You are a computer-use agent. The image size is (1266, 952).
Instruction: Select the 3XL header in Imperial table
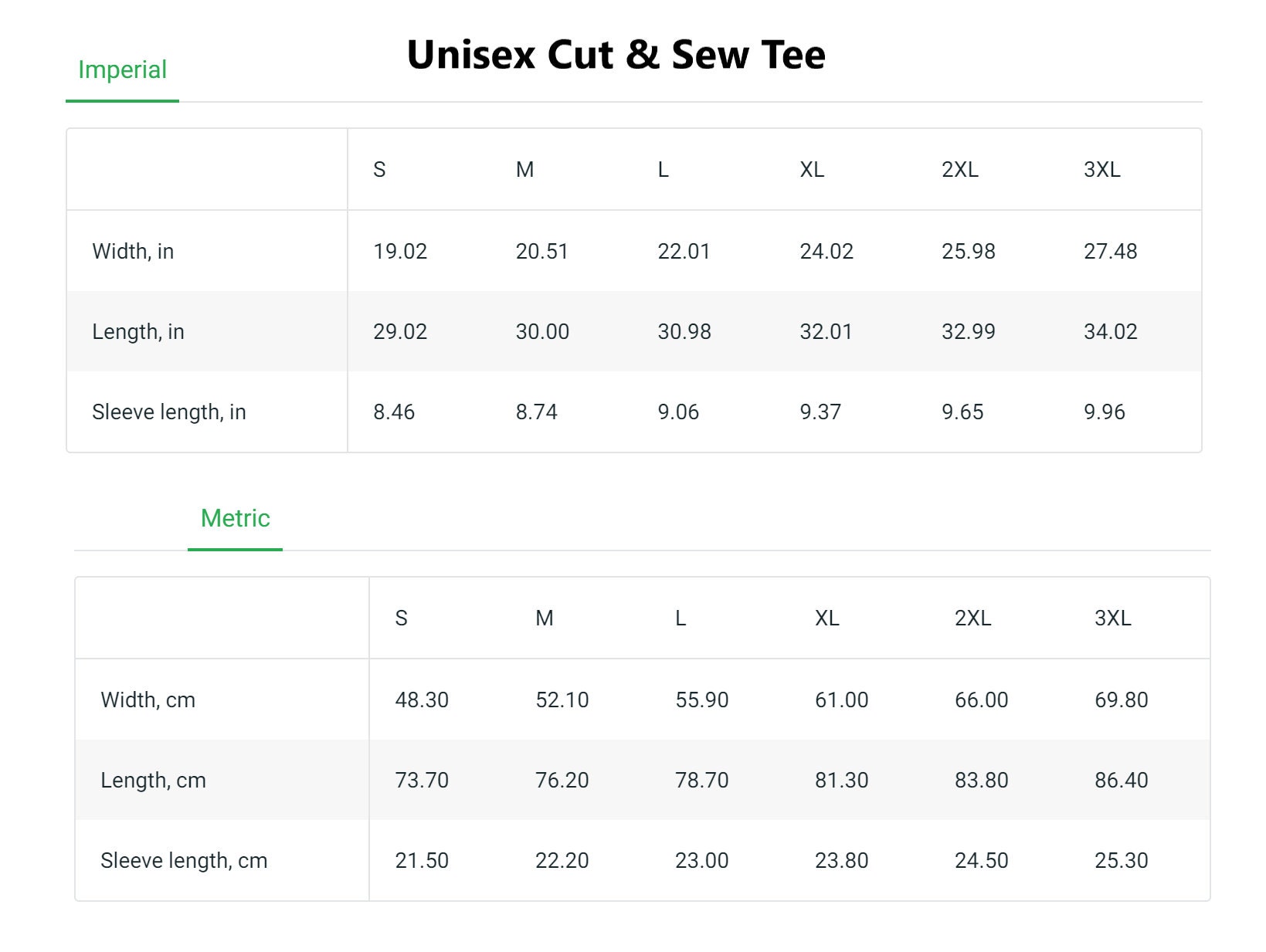[x=1101, y=170]
